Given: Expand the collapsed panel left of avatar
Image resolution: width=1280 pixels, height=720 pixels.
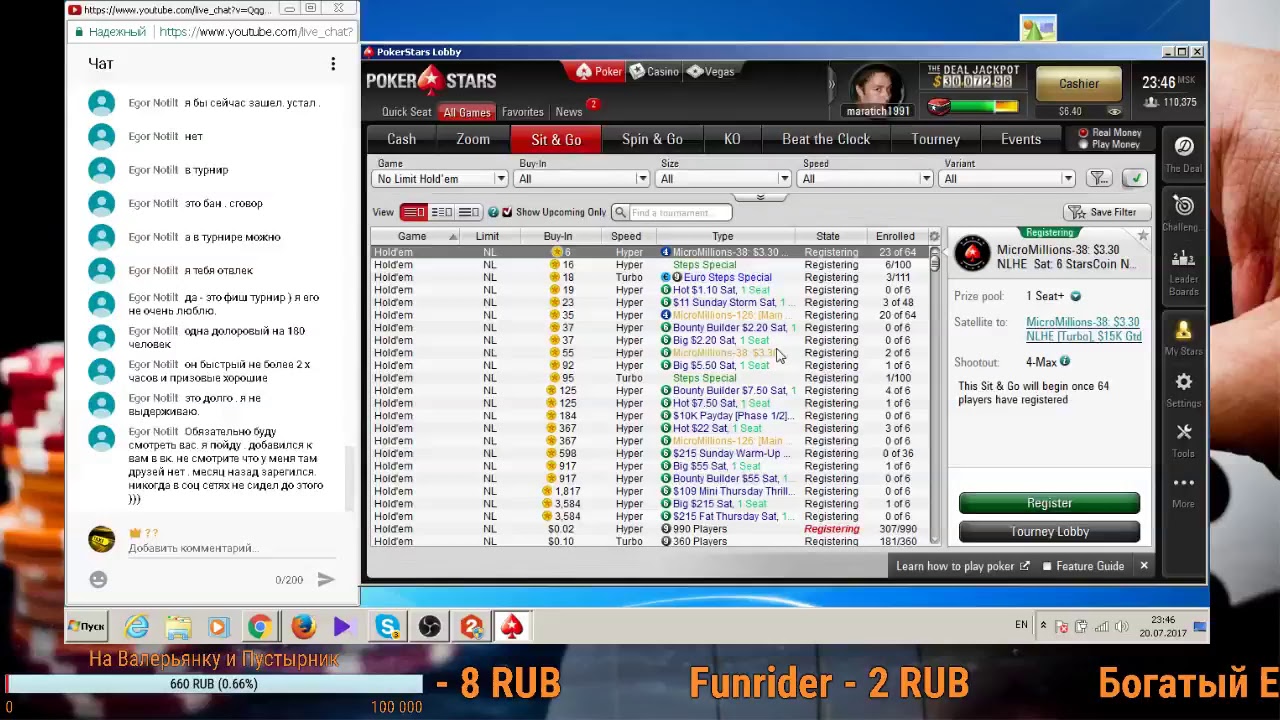Looking at the screenshot, I should 831,85.
